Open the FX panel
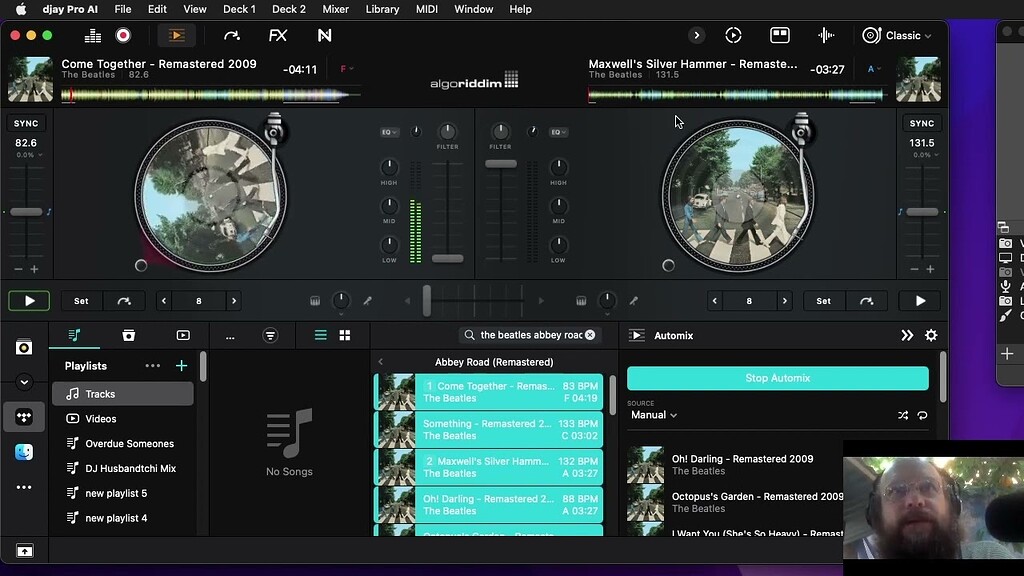The image size is (1024, 576). pos(277,34)
